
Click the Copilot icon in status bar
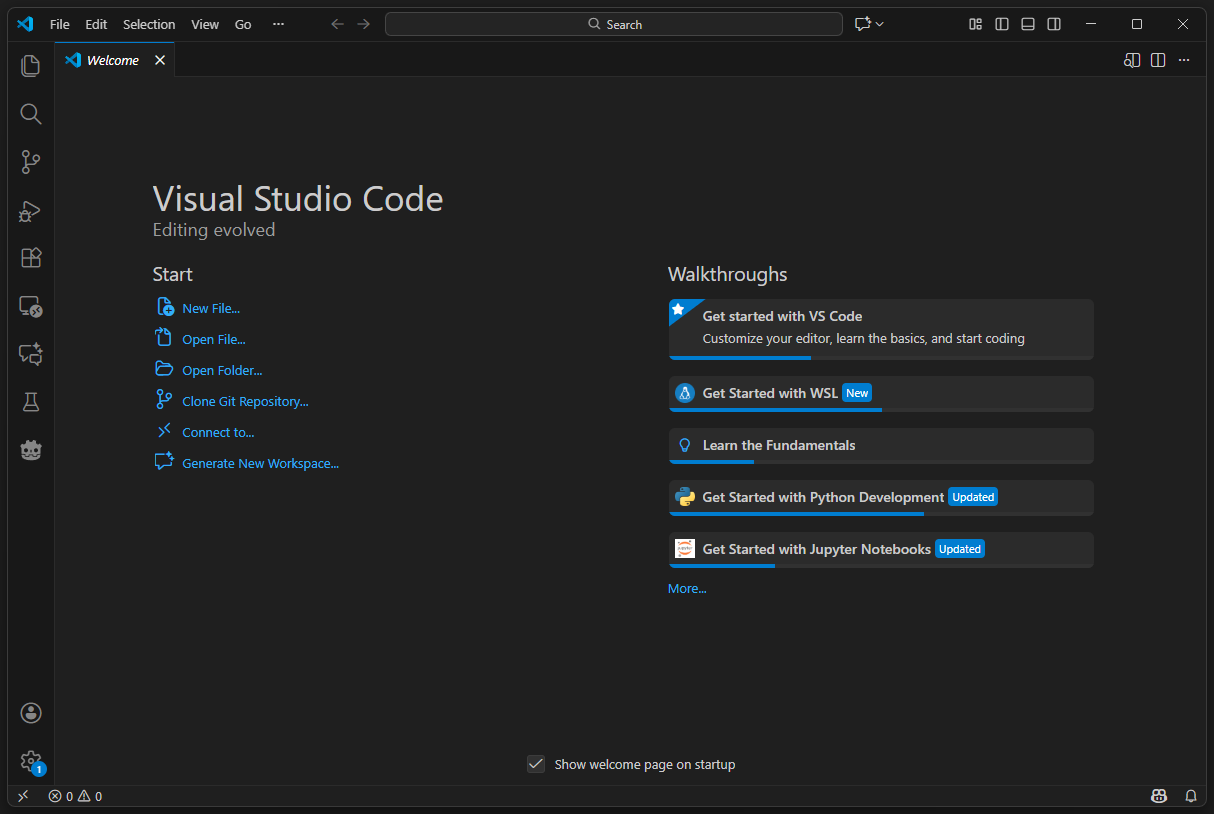click(1158, 795)
